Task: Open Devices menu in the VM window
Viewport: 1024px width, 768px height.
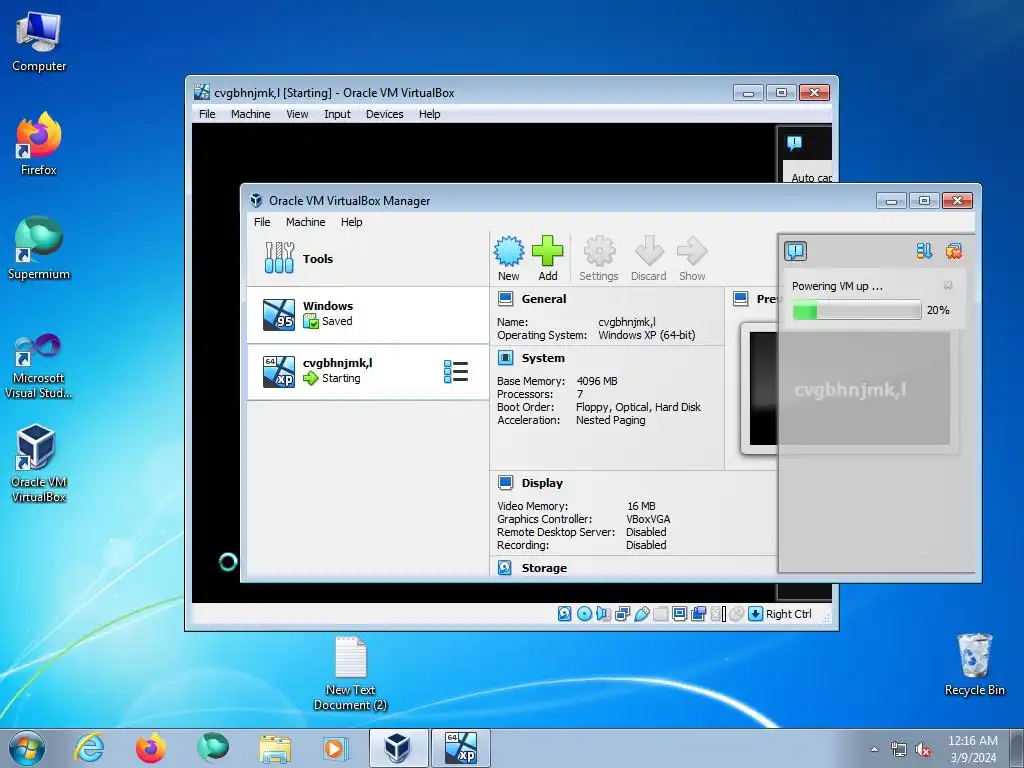Action: pos(385,114)
